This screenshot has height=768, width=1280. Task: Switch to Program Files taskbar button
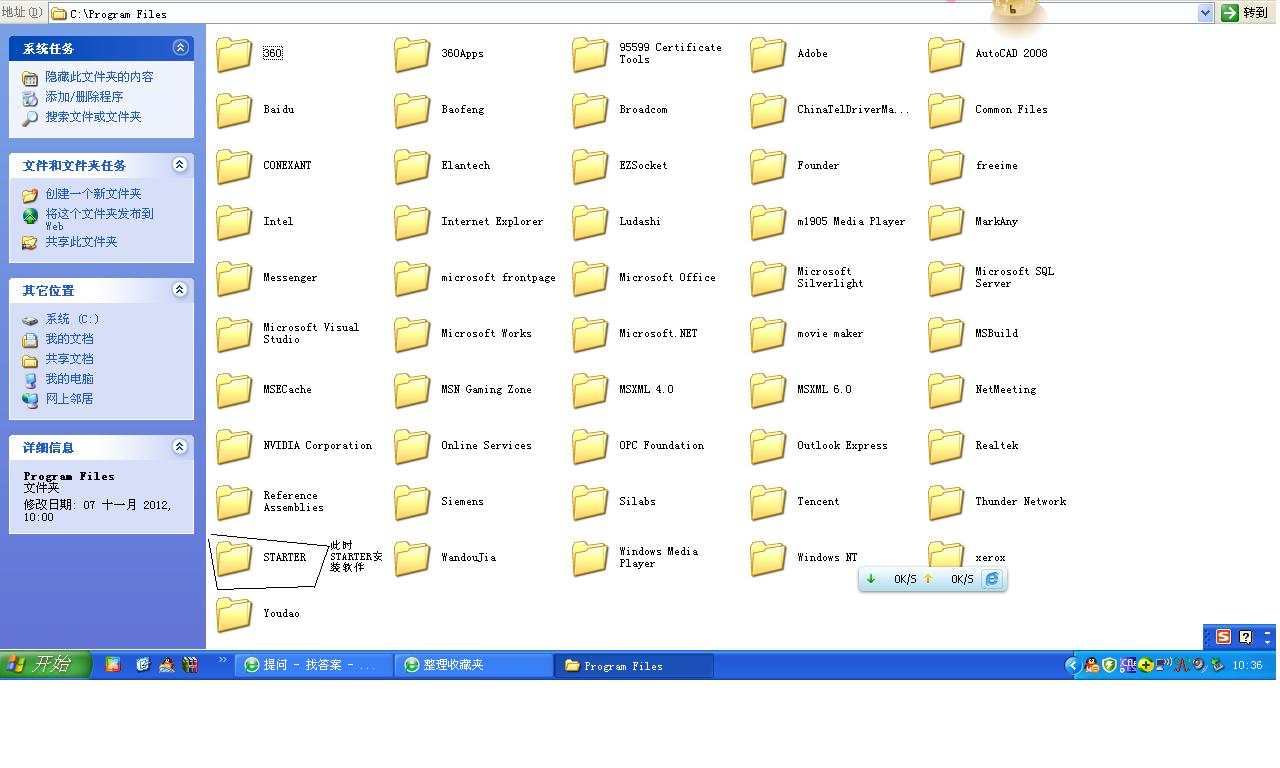coord(634,665)
